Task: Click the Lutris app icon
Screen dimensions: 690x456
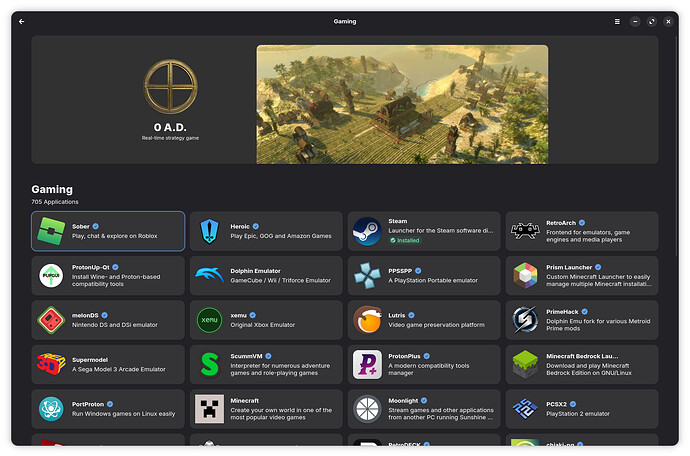Action: coord(367,320)
